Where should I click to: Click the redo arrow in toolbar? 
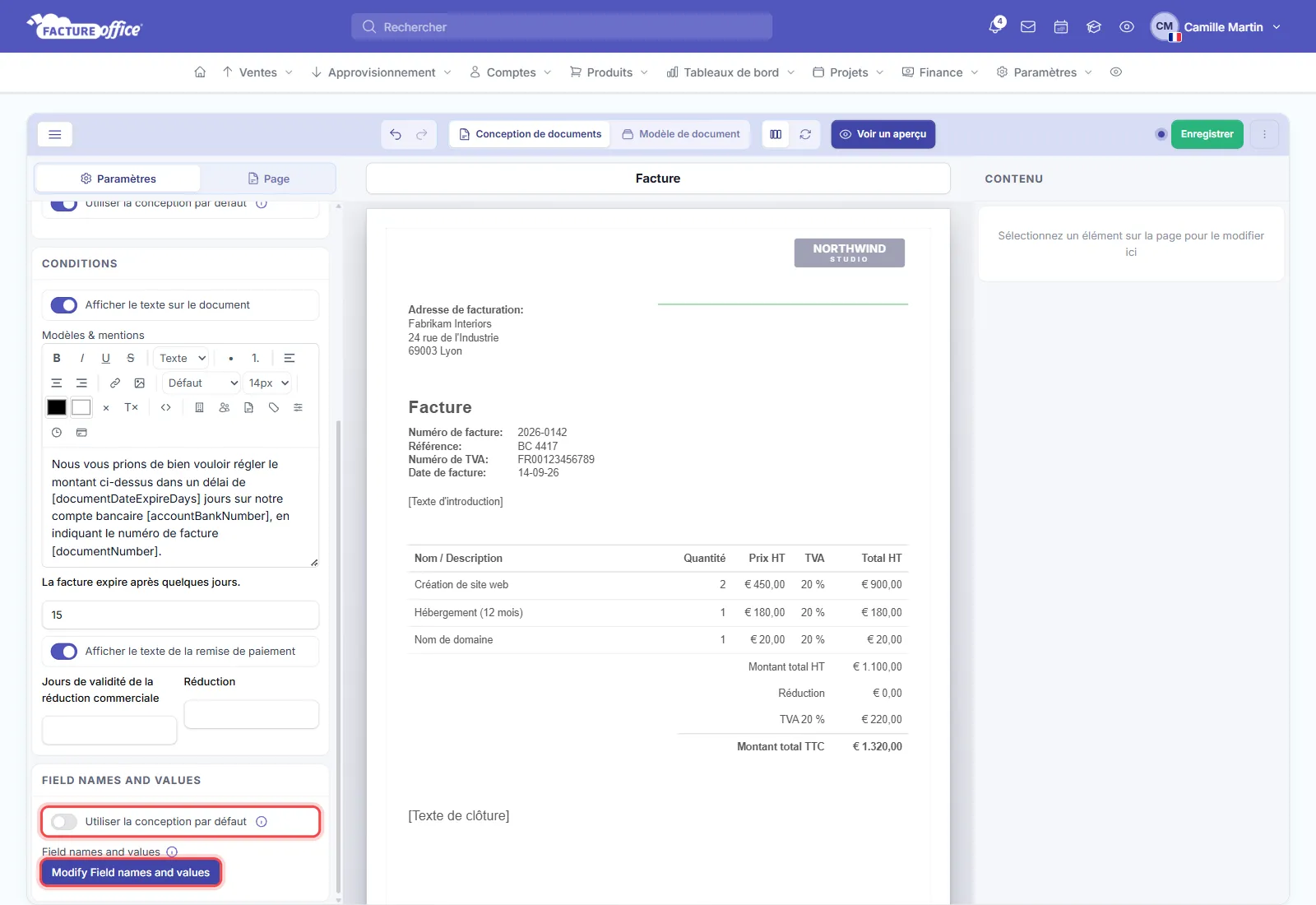pyautogui.click(x=422, y=134)
